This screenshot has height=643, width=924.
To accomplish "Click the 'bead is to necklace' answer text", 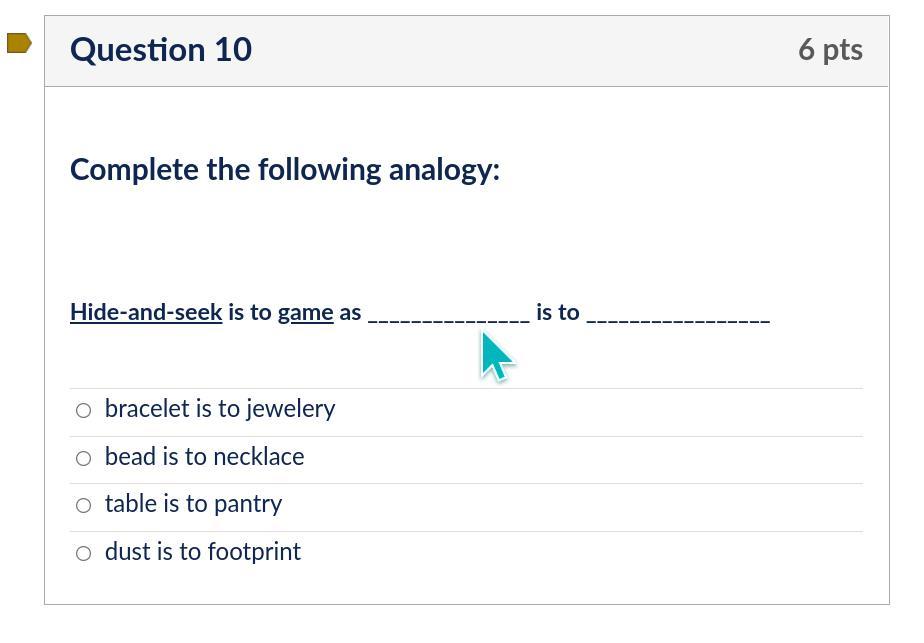I will pyautogui.click(x=204, y=457).
